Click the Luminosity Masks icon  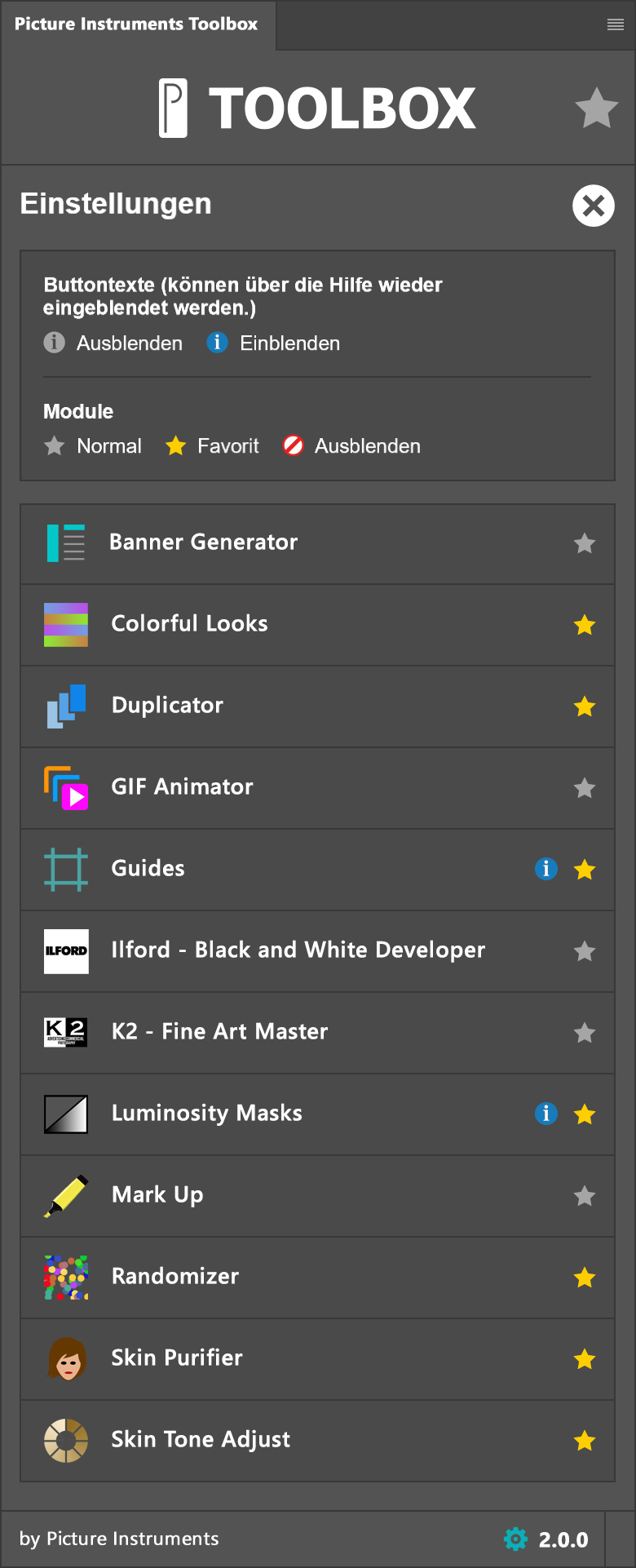pyautogui.click(x=66, y=1114)
